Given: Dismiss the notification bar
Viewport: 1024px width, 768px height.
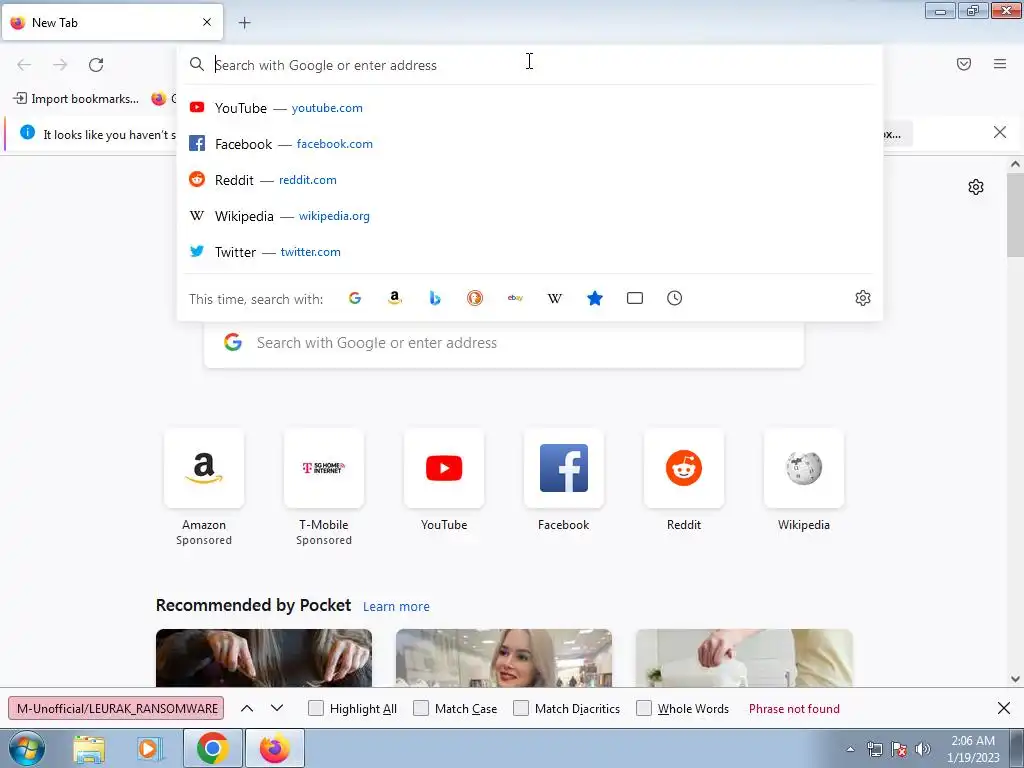Looking at the screenshot, I should tap(999, 133).
